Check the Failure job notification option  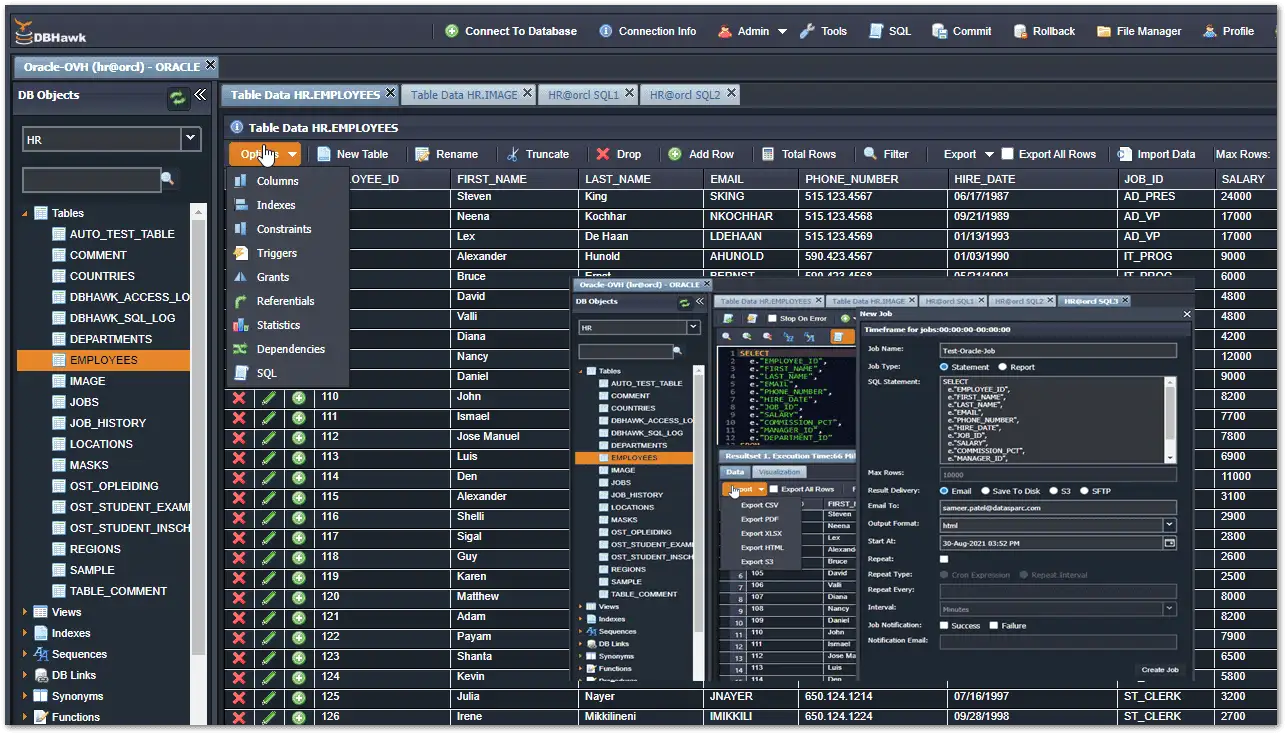tap(993, 624)
